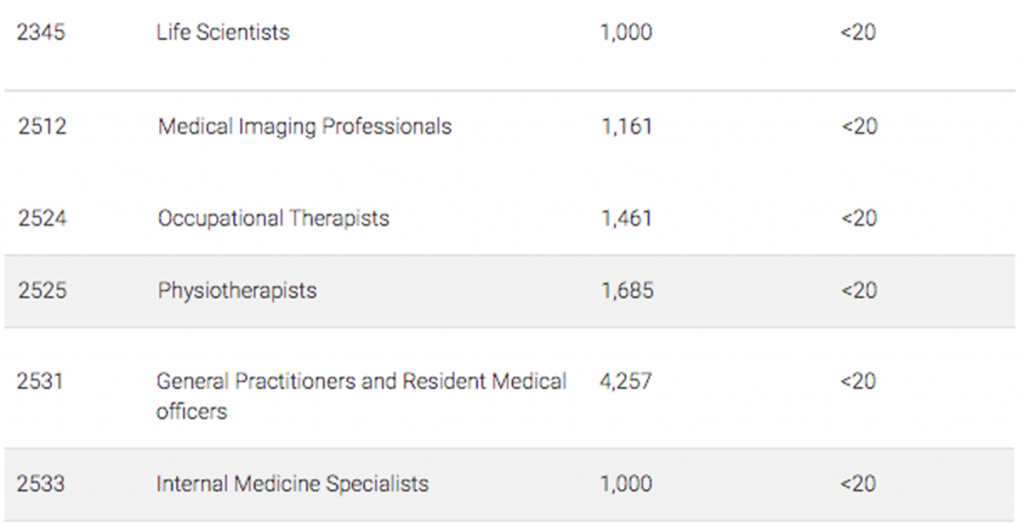Click occupation code 2512
1024x530 pixels.
tap(41, 127)
